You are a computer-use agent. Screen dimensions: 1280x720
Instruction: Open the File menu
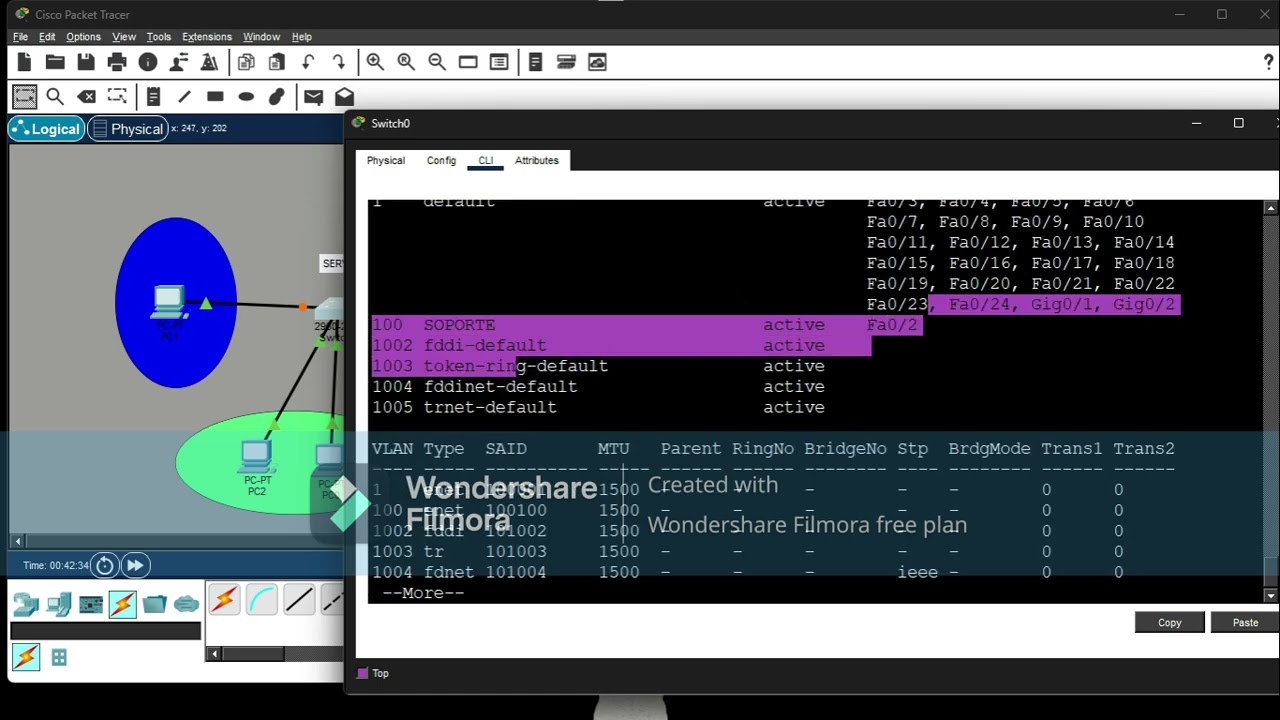point(20,37)
